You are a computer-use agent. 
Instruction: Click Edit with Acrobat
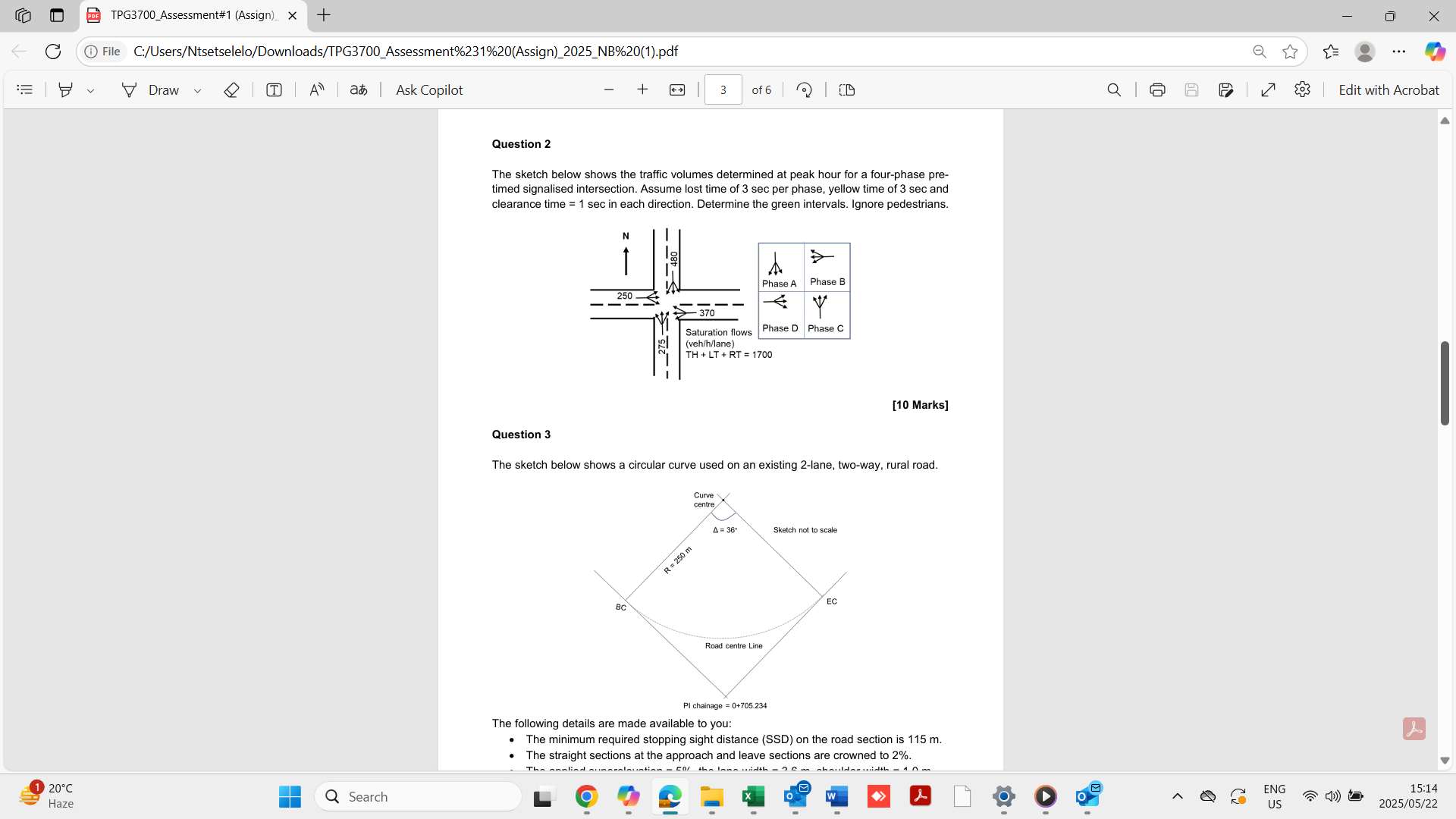click(x=1390, y=89)
